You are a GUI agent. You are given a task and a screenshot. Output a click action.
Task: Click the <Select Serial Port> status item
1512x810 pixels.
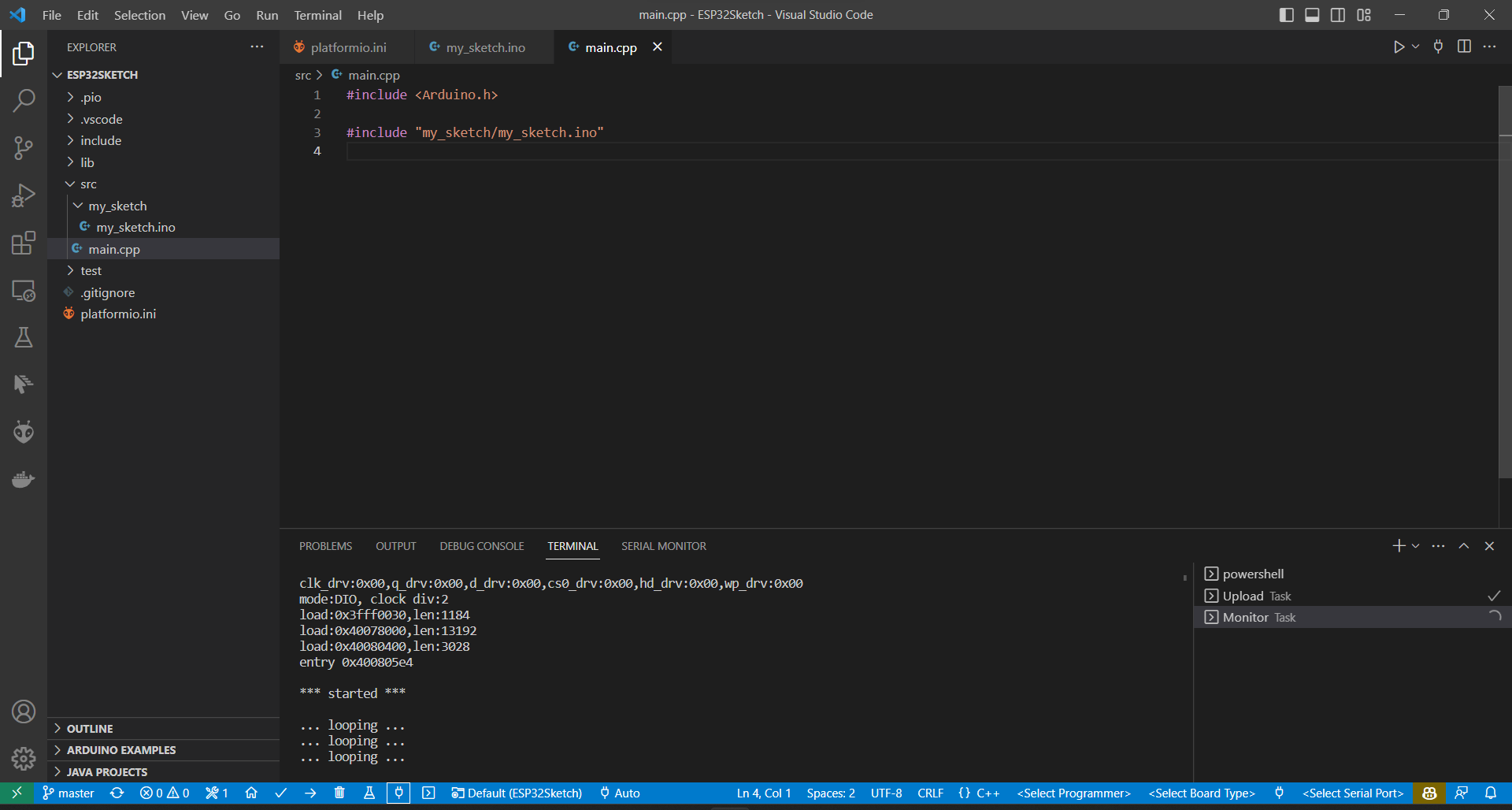coord(1352,793)
